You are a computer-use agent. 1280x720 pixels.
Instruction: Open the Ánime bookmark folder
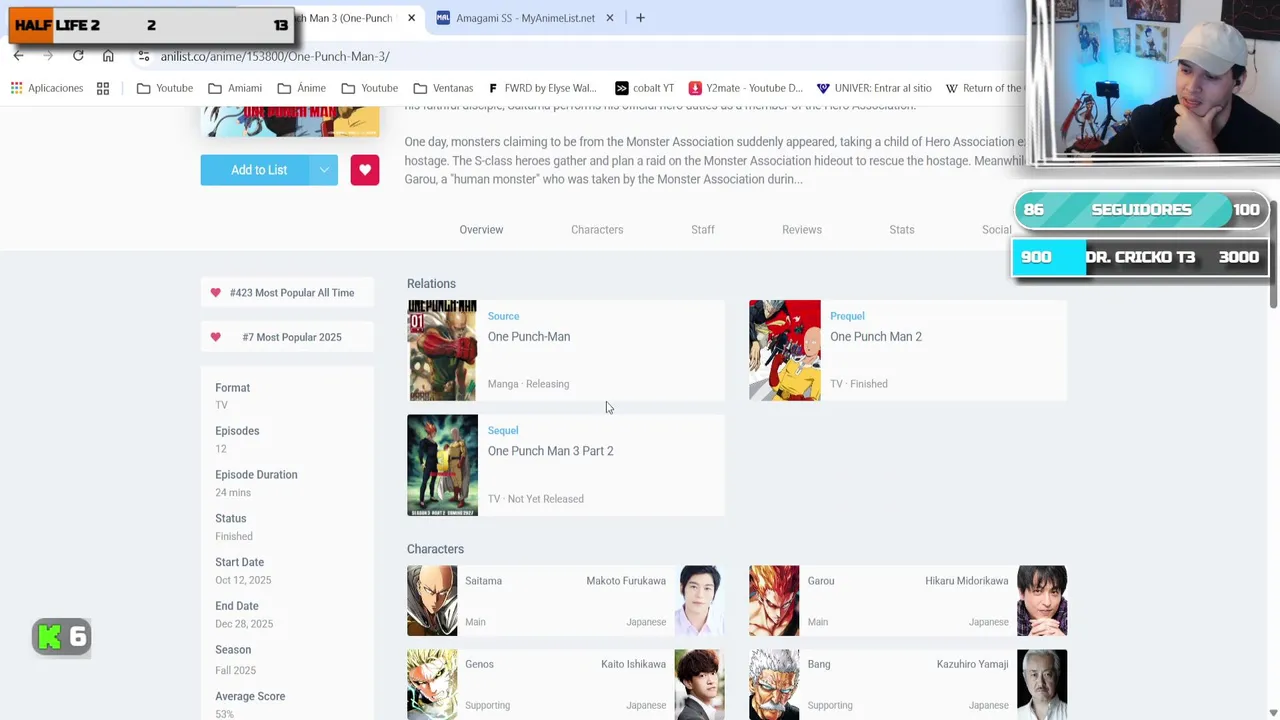302,88
